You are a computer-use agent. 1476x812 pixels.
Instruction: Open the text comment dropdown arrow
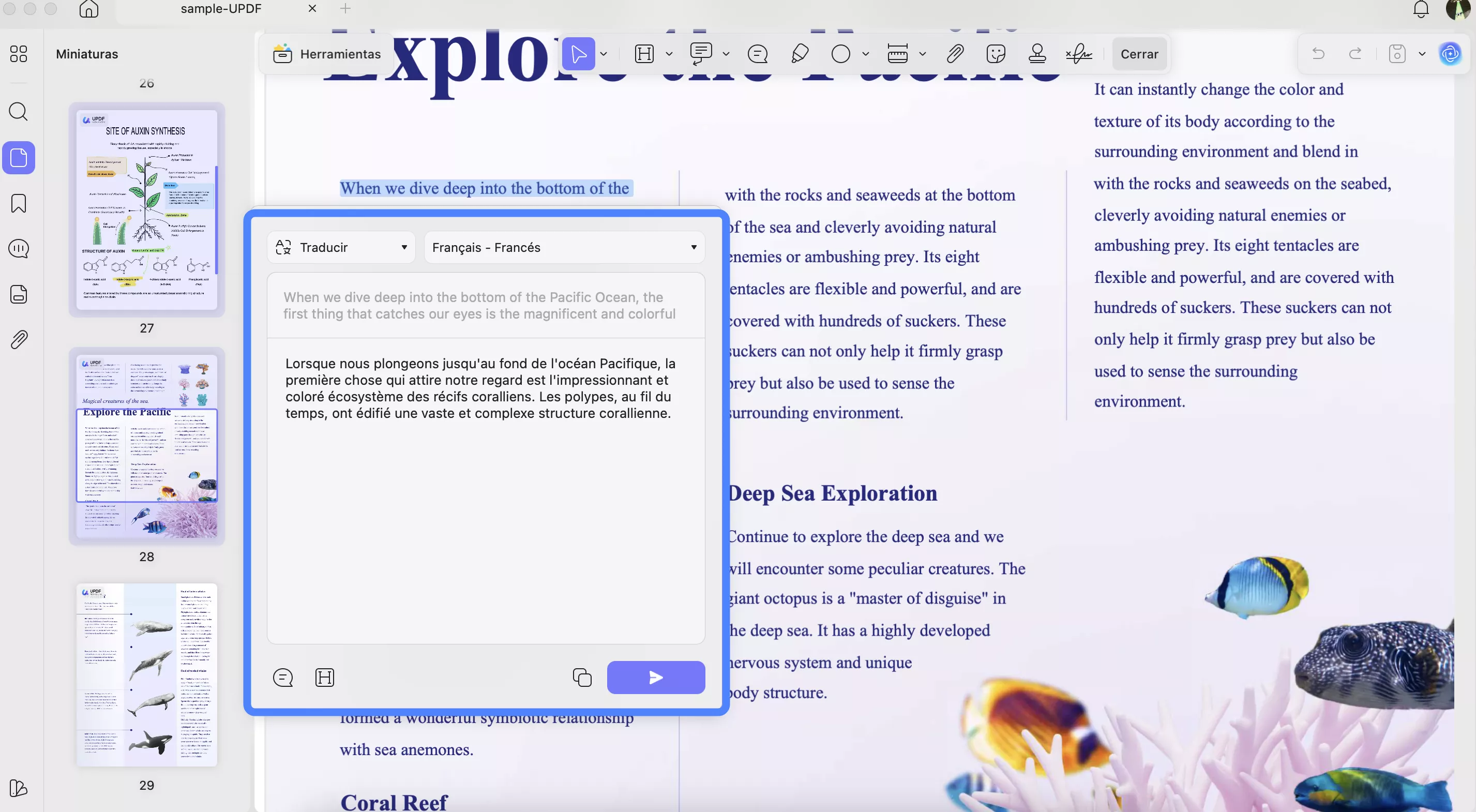pyautogui.click(x=726, y=54)
